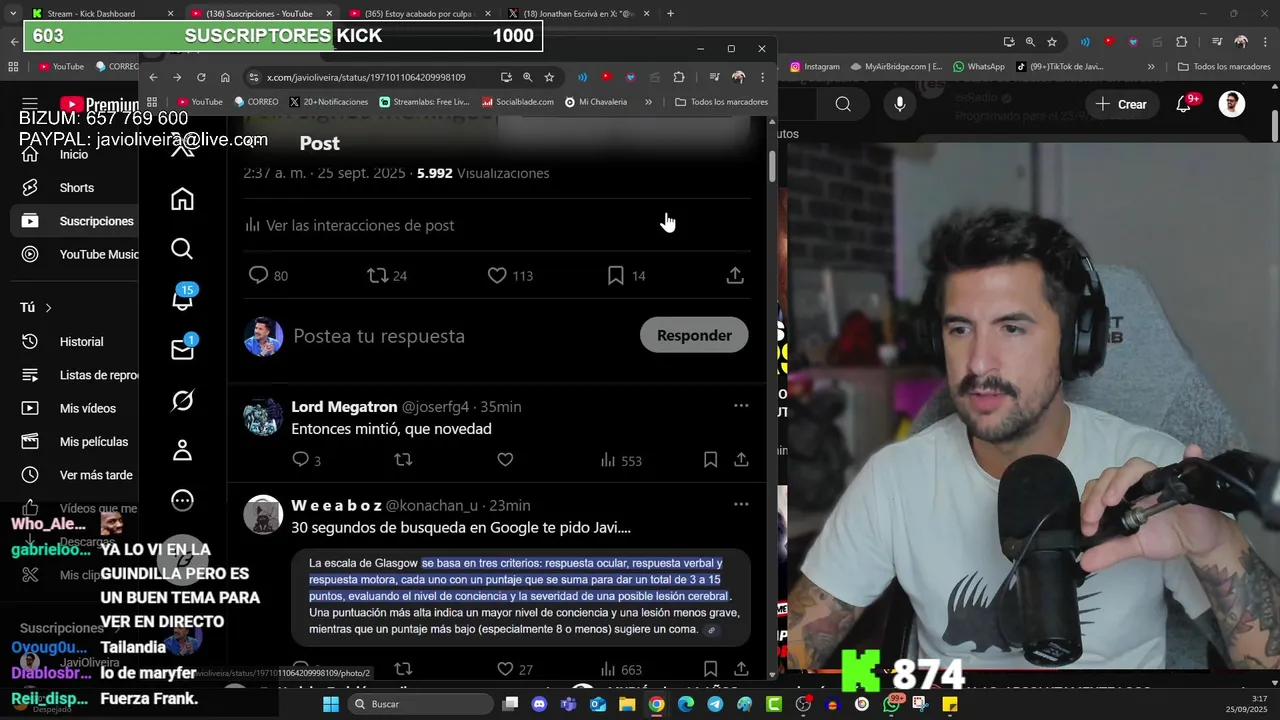Switch to Estoy acabado por culpa tab
The height and width of the screenshot is (720, 1280).
418,14
